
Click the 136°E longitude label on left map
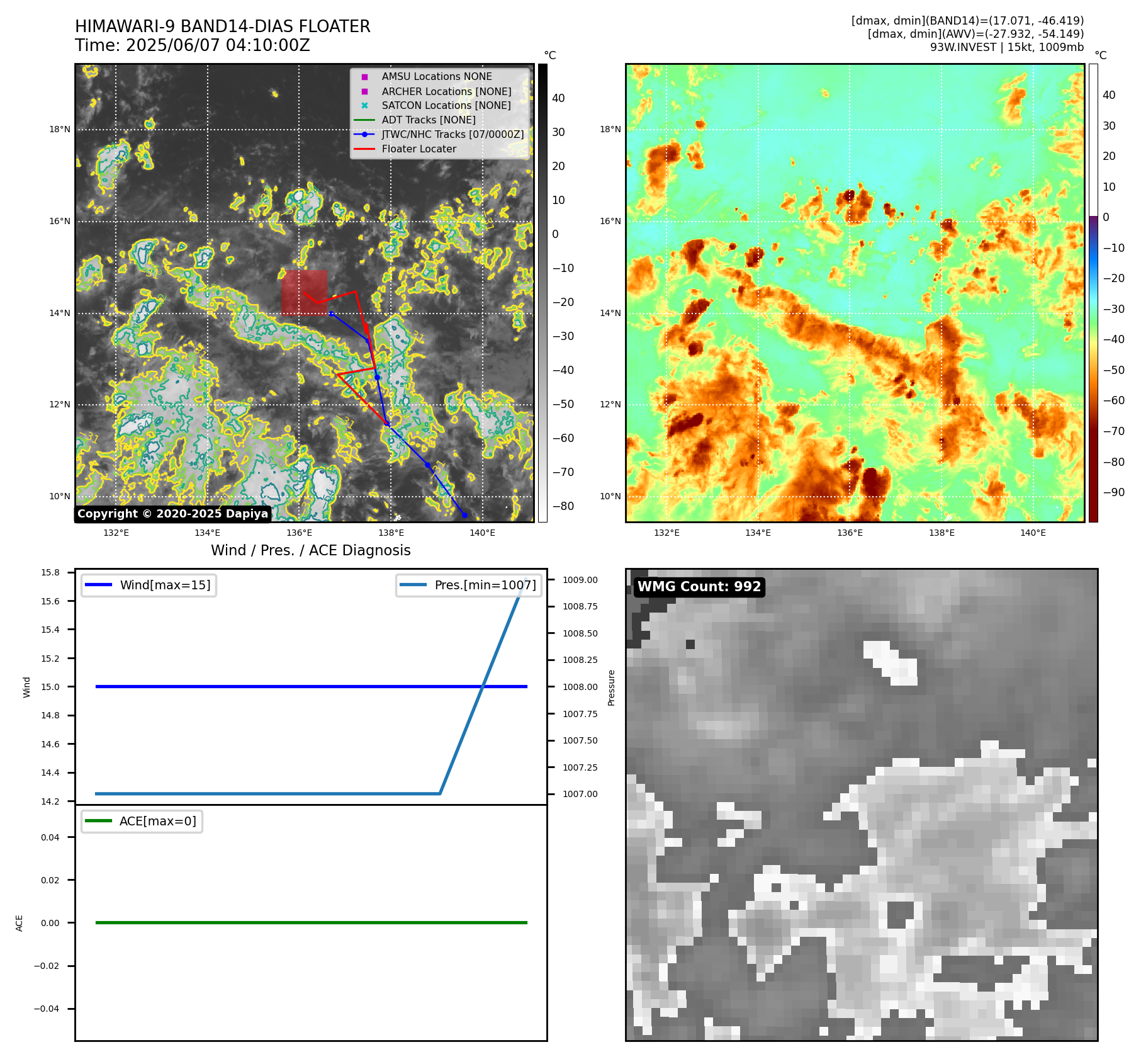click(299, 533)
